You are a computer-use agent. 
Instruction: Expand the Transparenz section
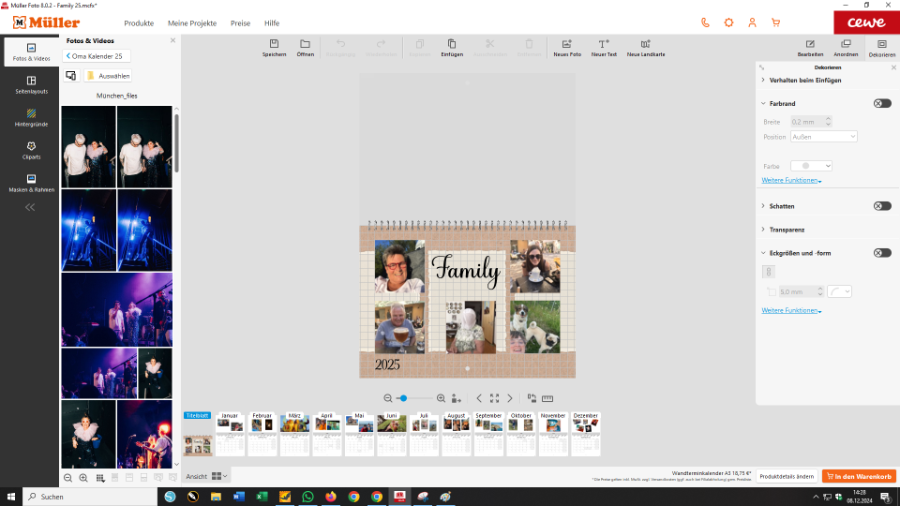(788, 229)
